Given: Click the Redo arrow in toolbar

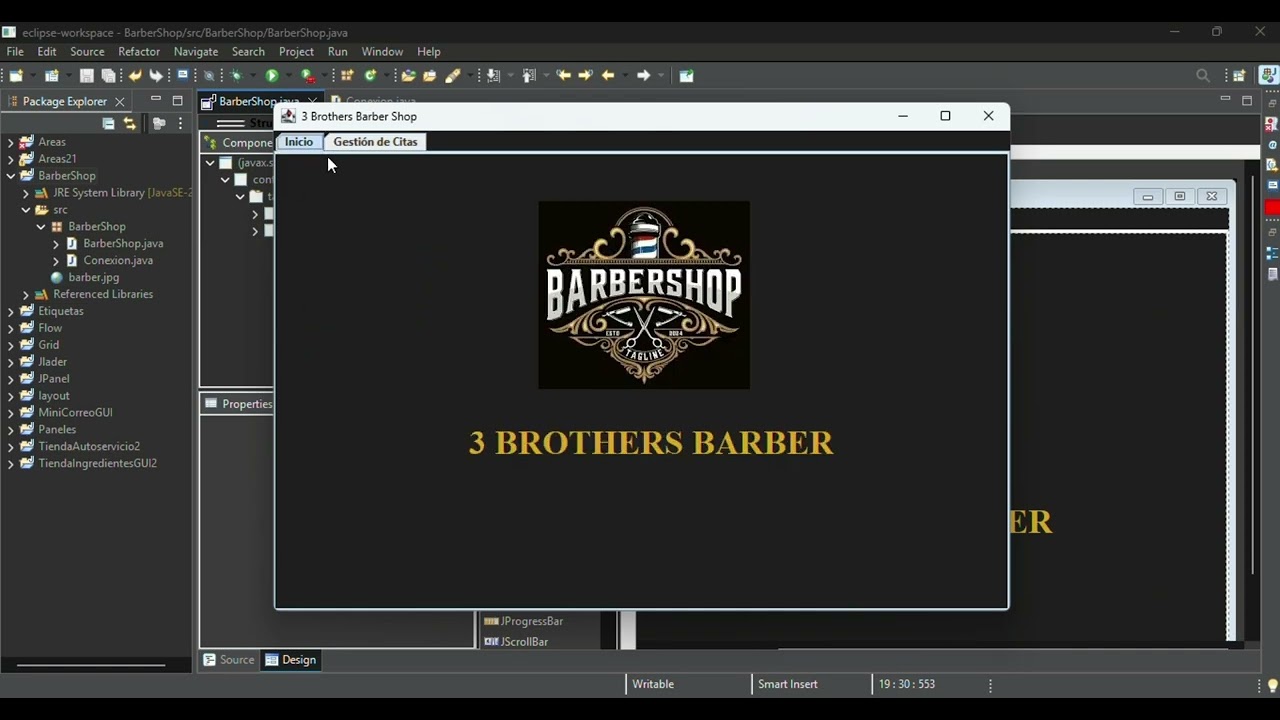Looking at the screenshot, I should [x=156, y=75].
